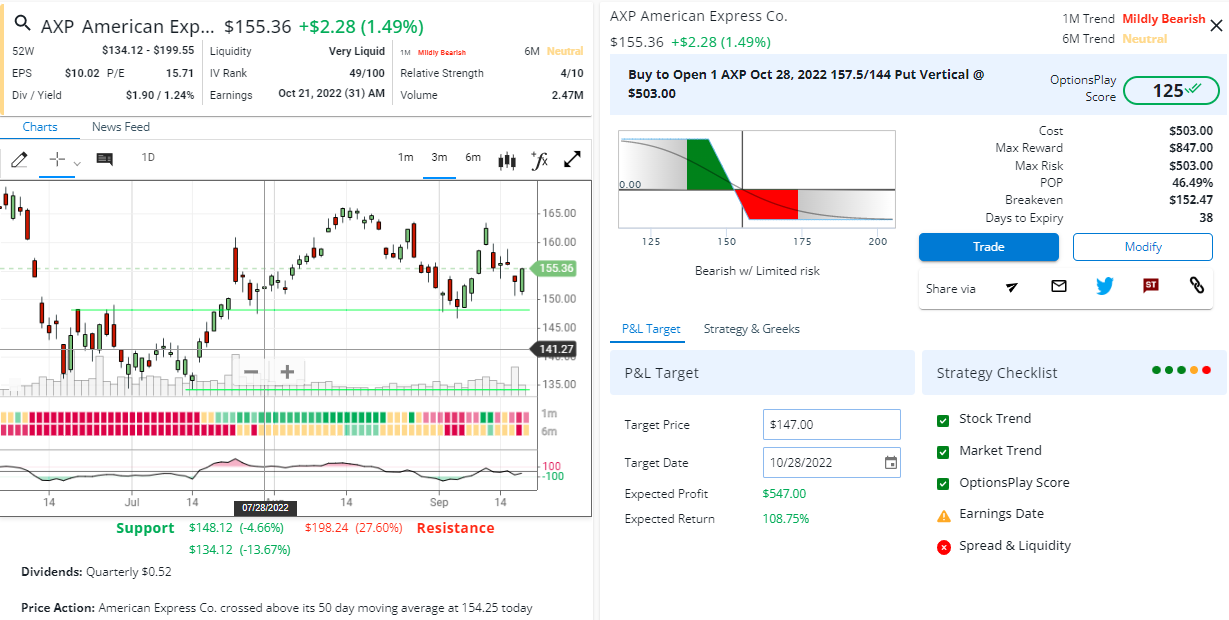Share trade via email envelope icon
Viewport: 1229px width, 620px height.
coord(1059,286)
